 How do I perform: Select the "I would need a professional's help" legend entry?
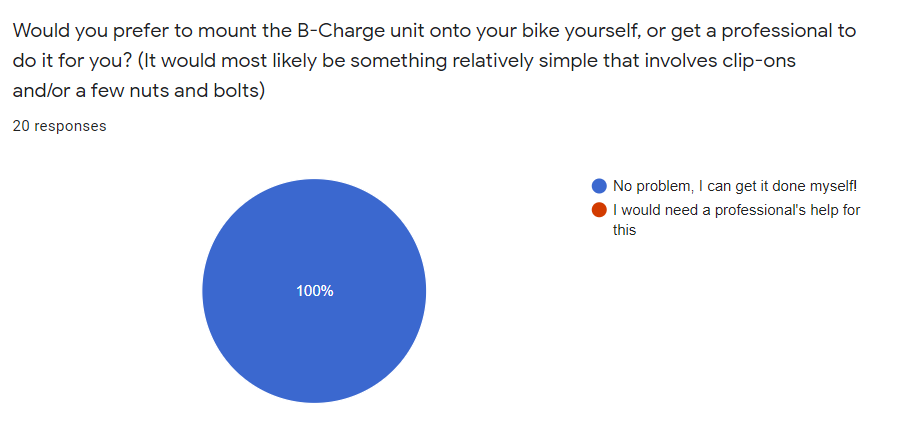tap(737, 210)
